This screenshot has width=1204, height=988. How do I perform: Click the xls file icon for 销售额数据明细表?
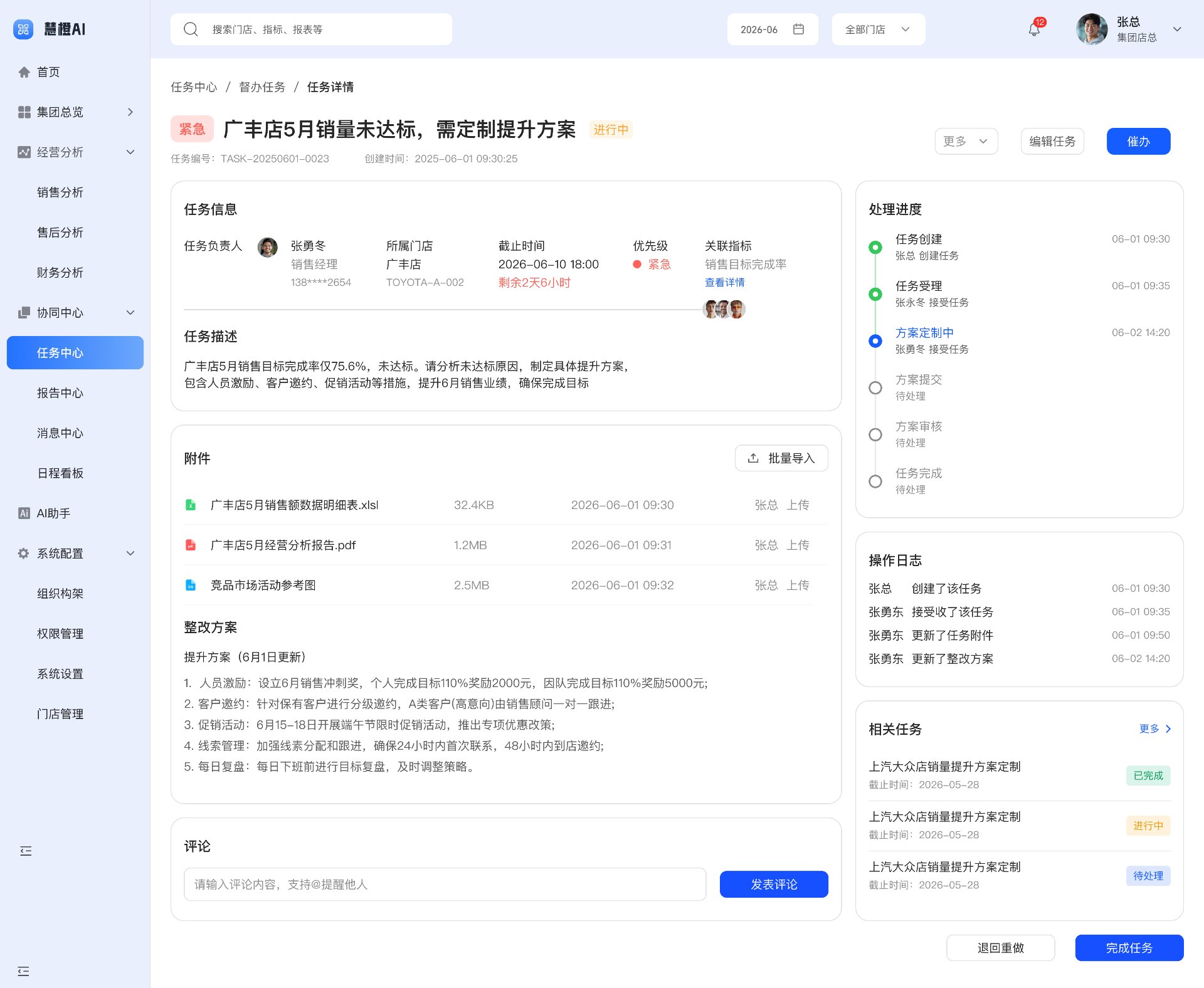click(191, 505)
